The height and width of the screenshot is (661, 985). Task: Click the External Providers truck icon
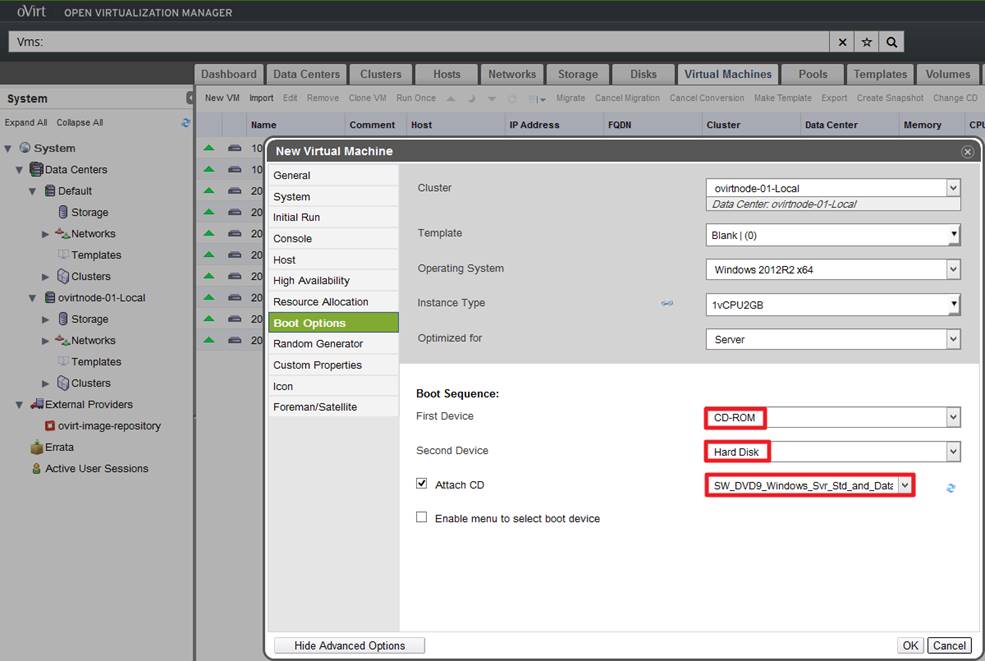pos(37,404)
